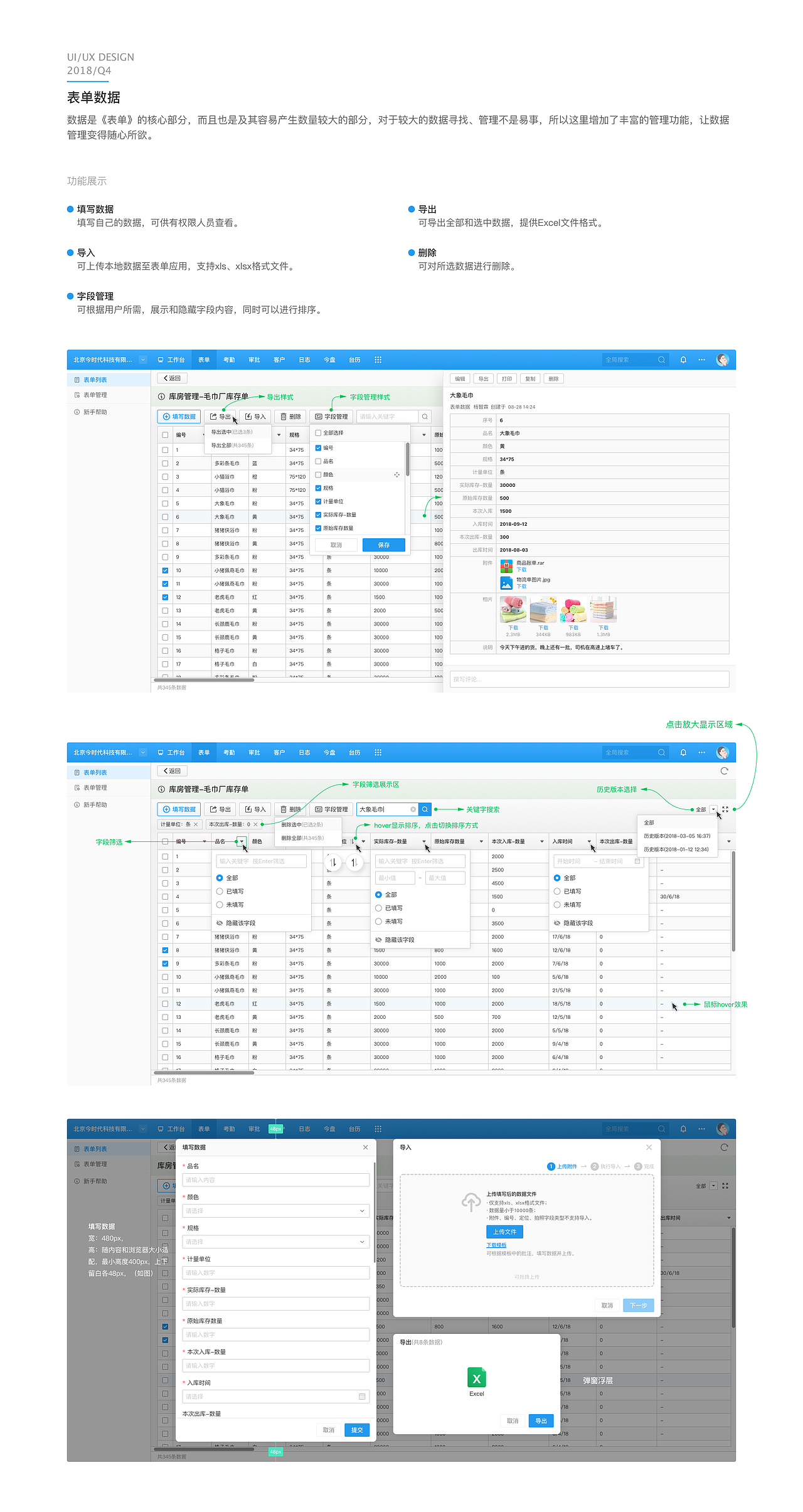Open company dropdown in top mockup navbar

tap(143, 360)
